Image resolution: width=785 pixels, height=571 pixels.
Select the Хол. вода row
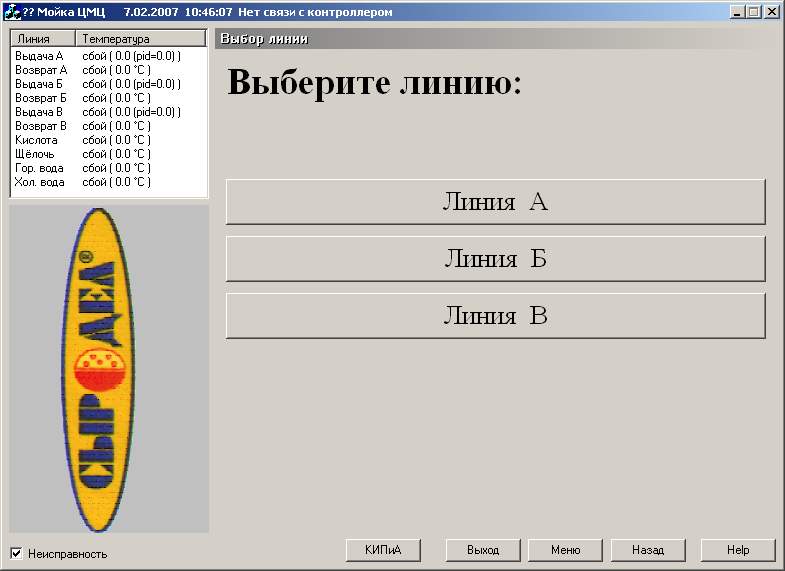108,182
